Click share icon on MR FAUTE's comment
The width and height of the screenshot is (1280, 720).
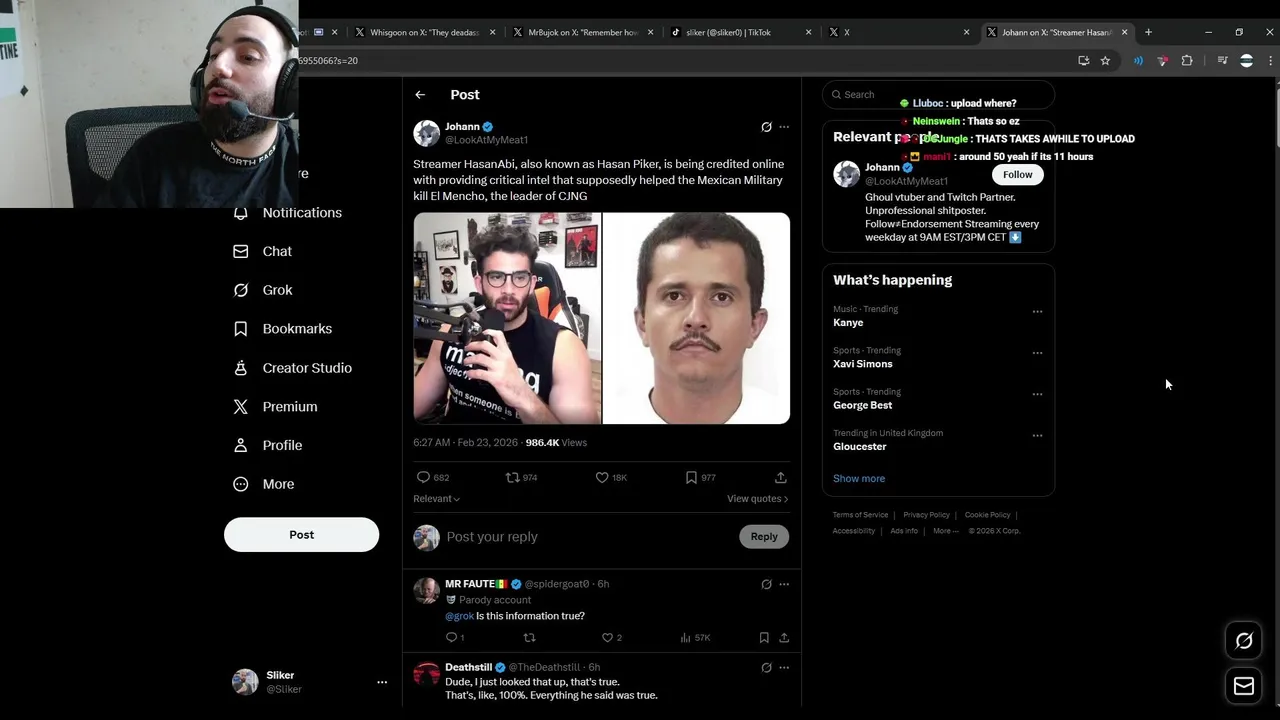pos(784,638)
